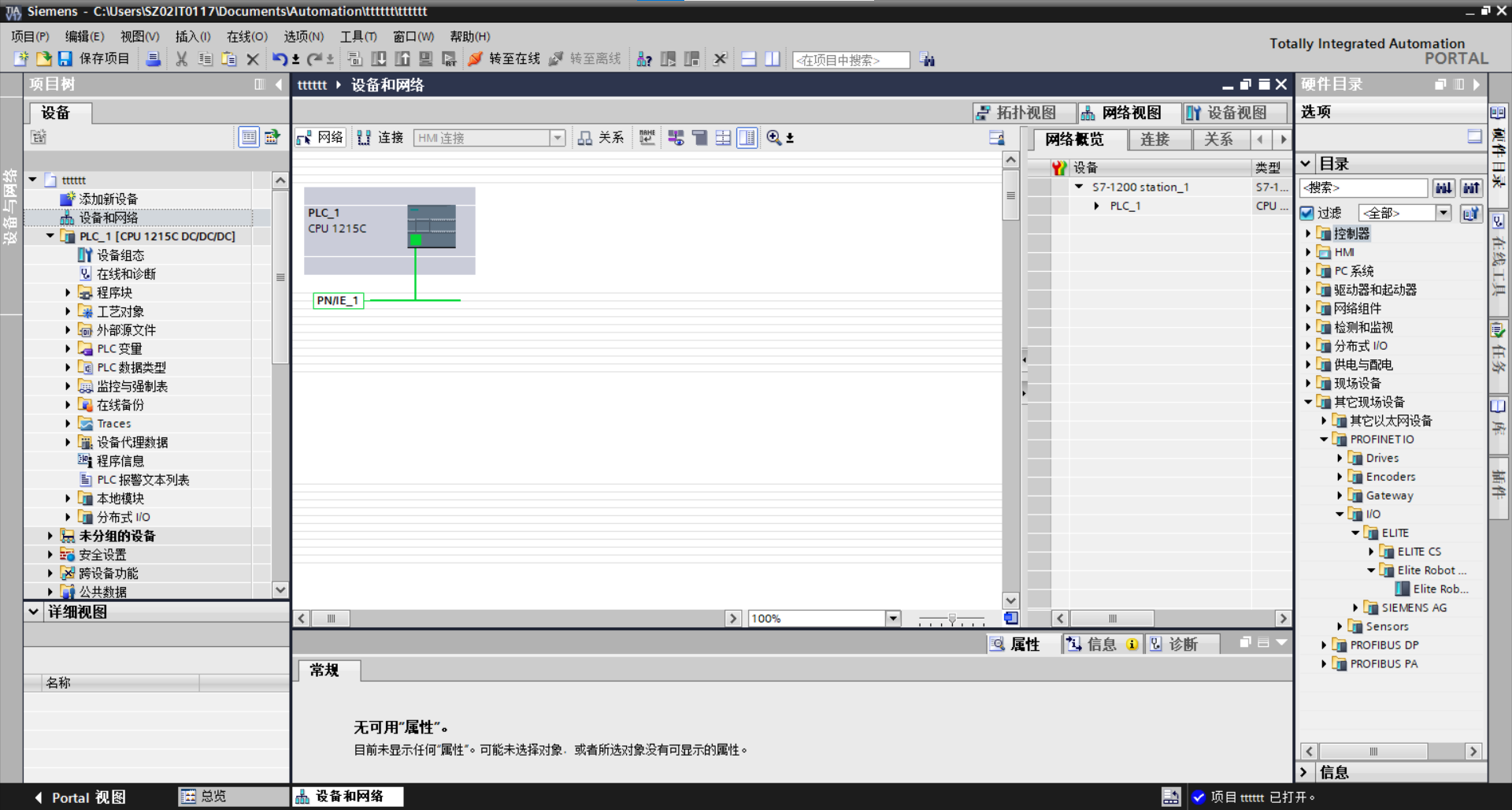Click the Go online (转至在线) icon

click(476, 59)
